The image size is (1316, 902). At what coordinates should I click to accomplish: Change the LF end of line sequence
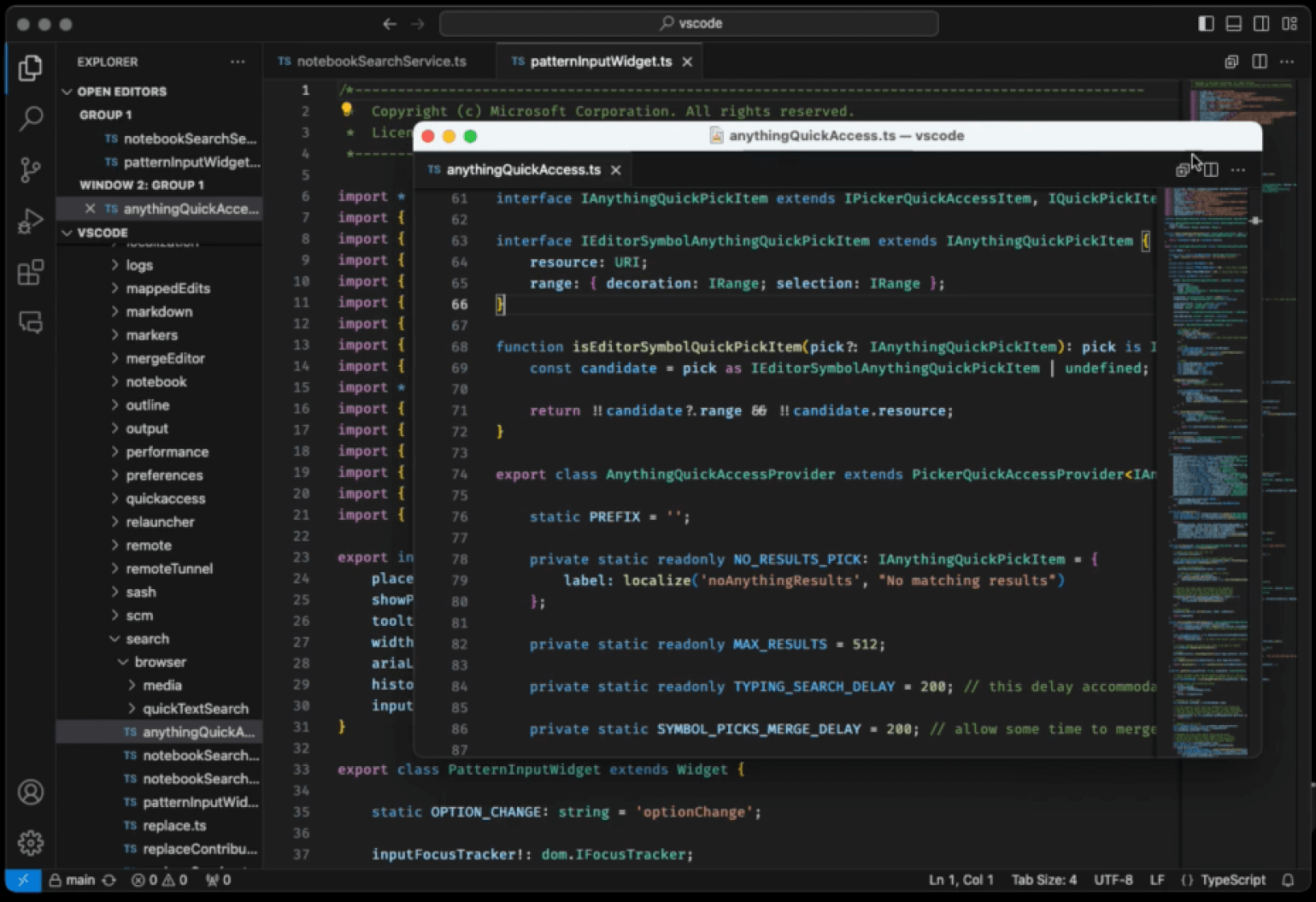1157,880
